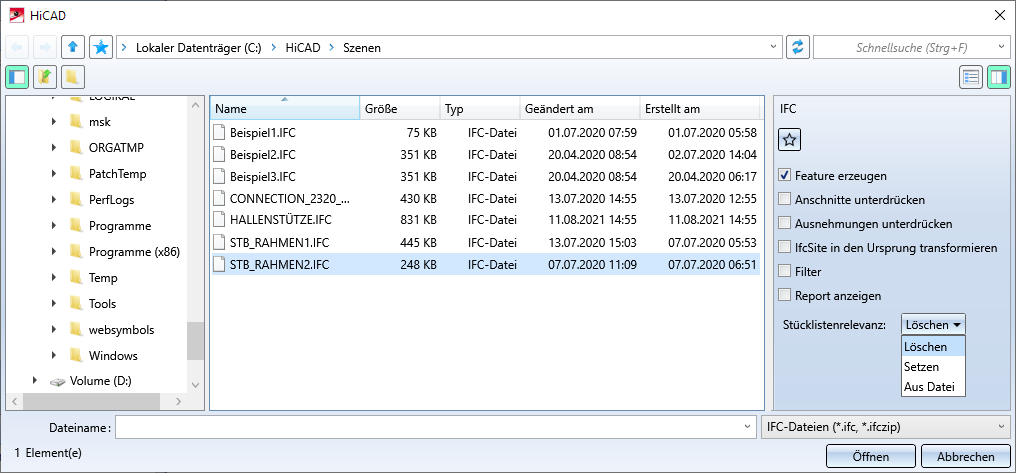1016x473 pixels.
Task: Enable the Report anzeigen checkbox
Action: tap(785, 295)
